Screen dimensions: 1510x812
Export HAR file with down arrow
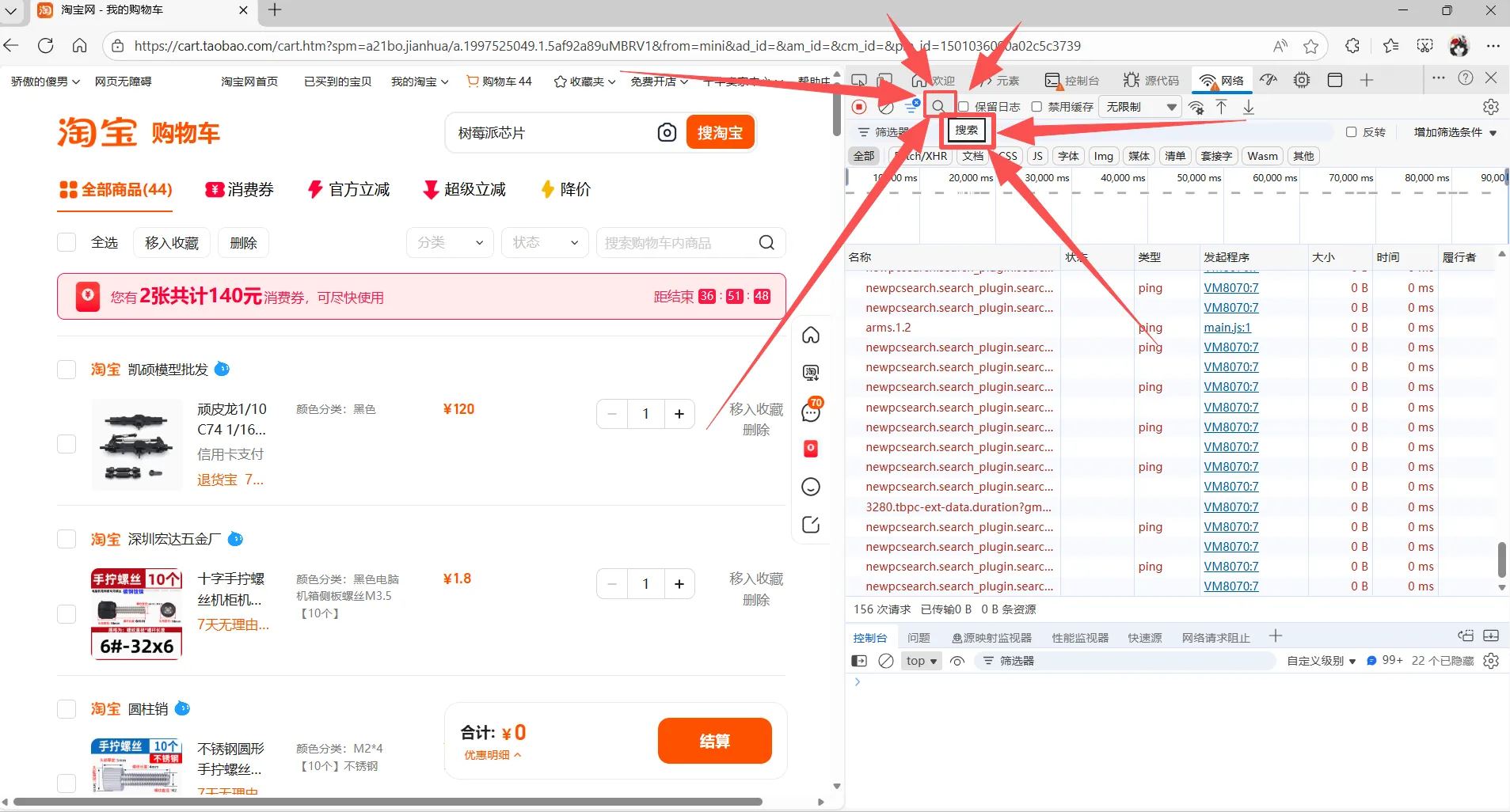pyautogui.click(x=1249, y=107)
